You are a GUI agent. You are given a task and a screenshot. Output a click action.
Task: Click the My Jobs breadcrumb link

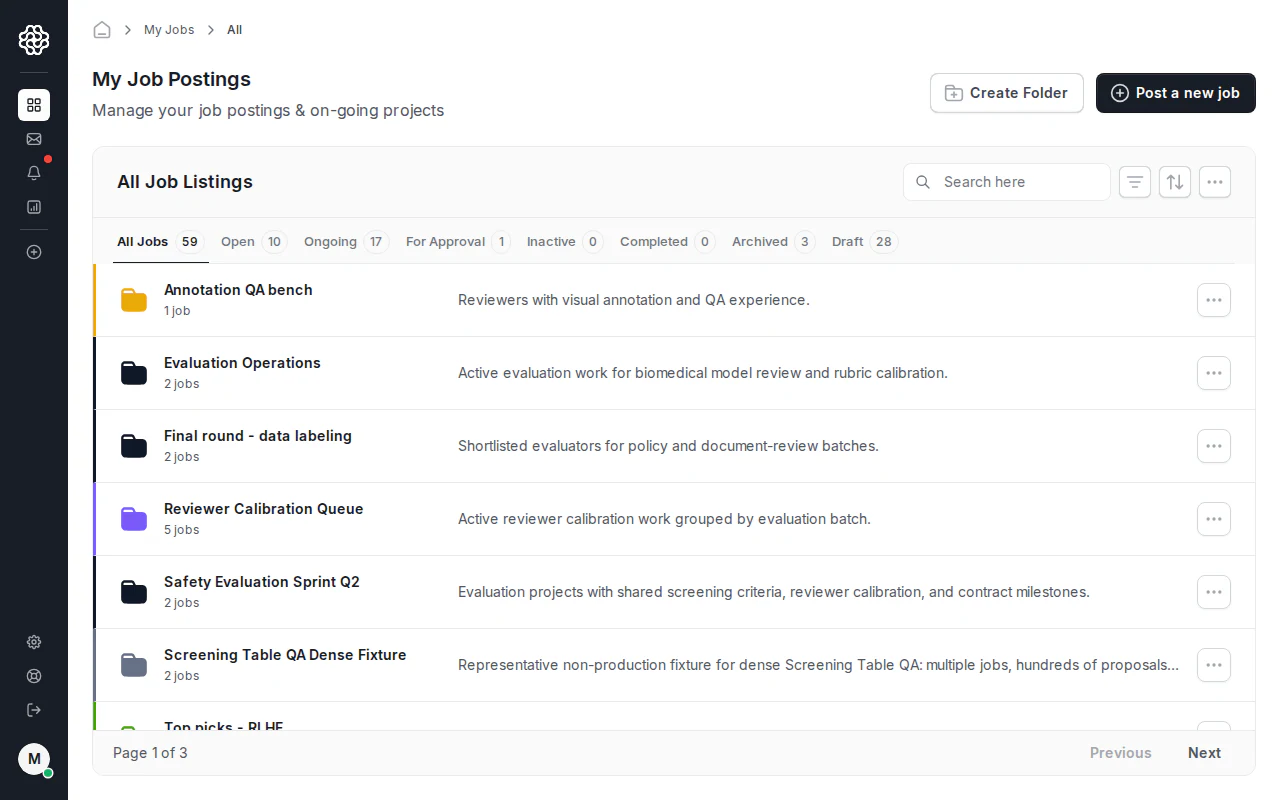pos(169,30)
